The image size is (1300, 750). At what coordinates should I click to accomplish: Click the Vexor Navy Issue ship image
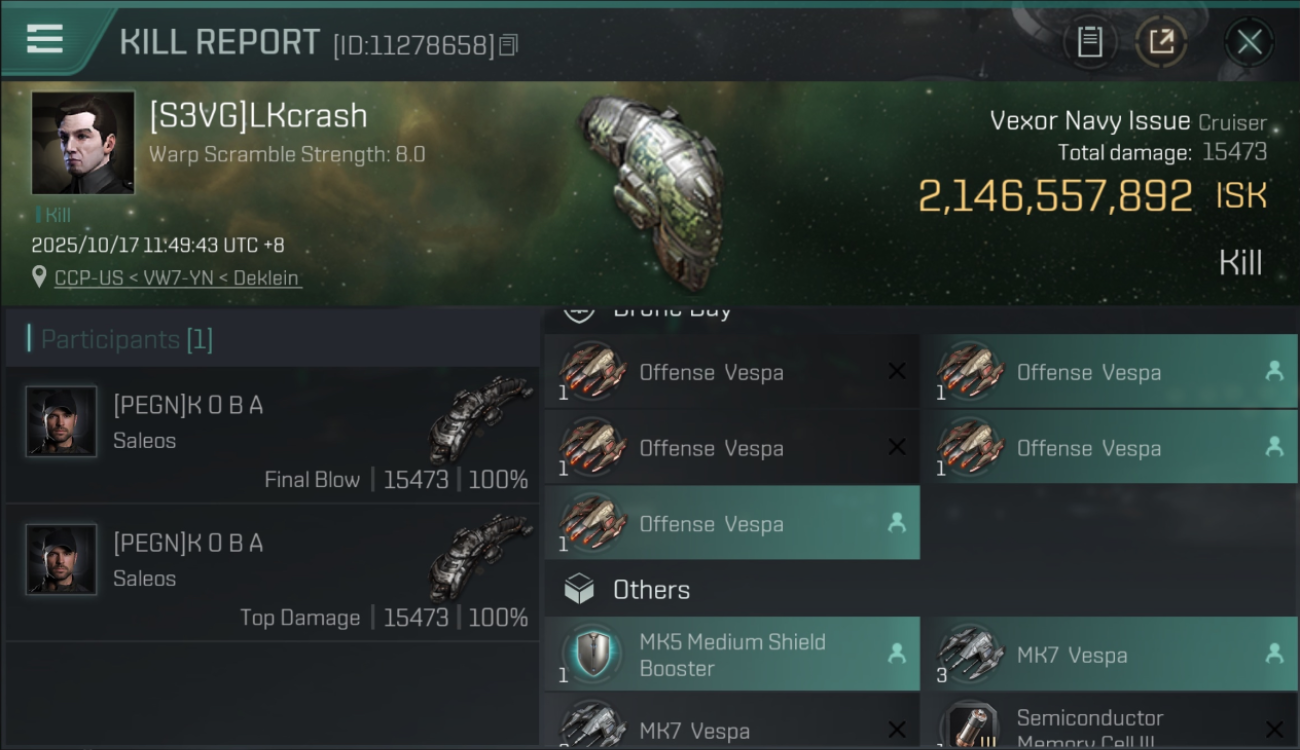click(650, 180)
